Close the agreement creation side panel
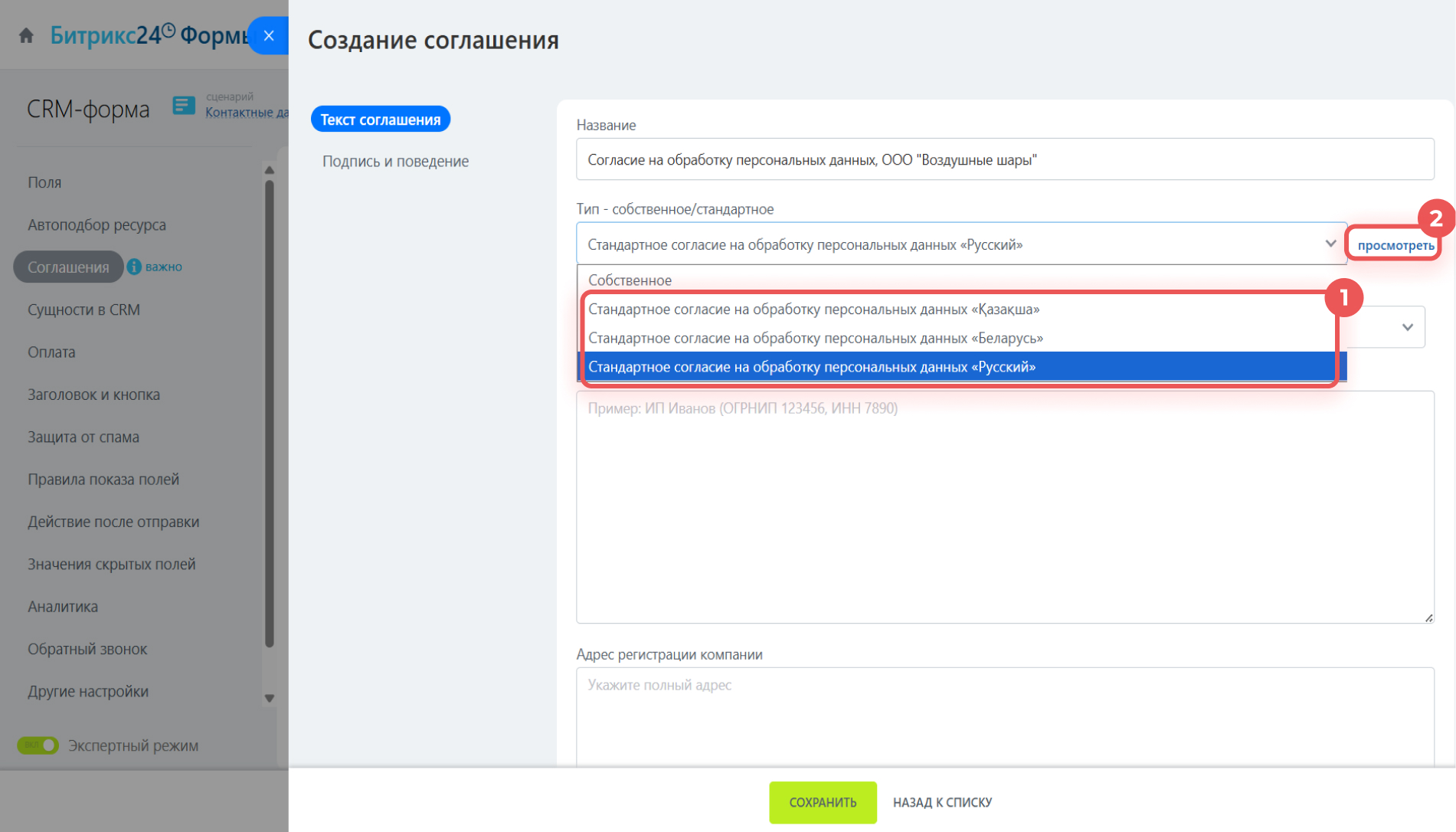Viewport: 1456px width, 832px height. (x=269, y=36)
